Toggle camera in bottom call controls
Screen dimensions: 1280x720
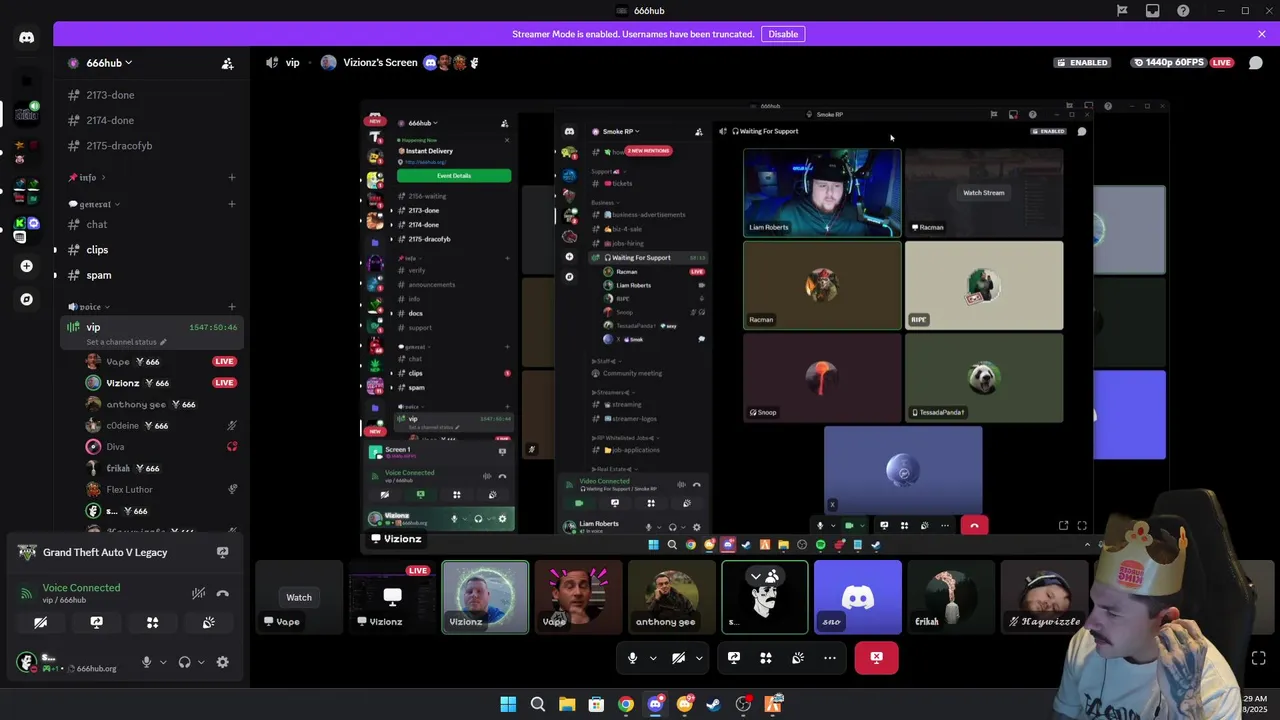pyautogui.click(x=678, y=658)
